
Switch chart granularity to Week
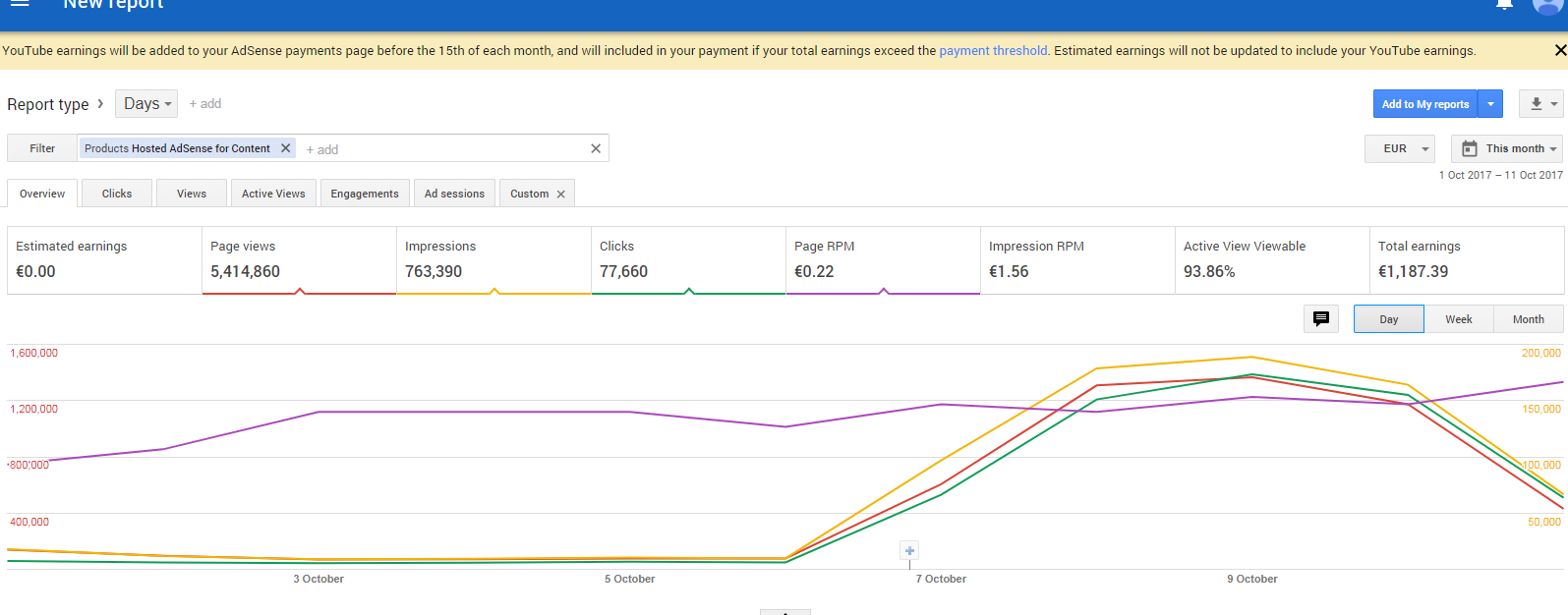click(x=1458, y=319)
